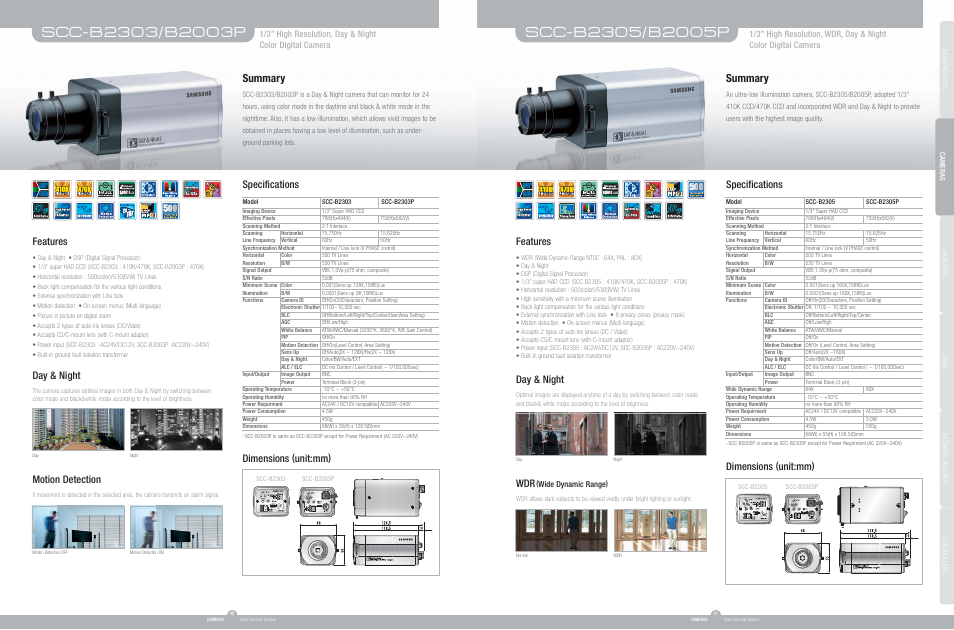Click the green line-lock badge on SCC-B2303 page
Viewport: 954px width, 630px height.
click(105, 189)
